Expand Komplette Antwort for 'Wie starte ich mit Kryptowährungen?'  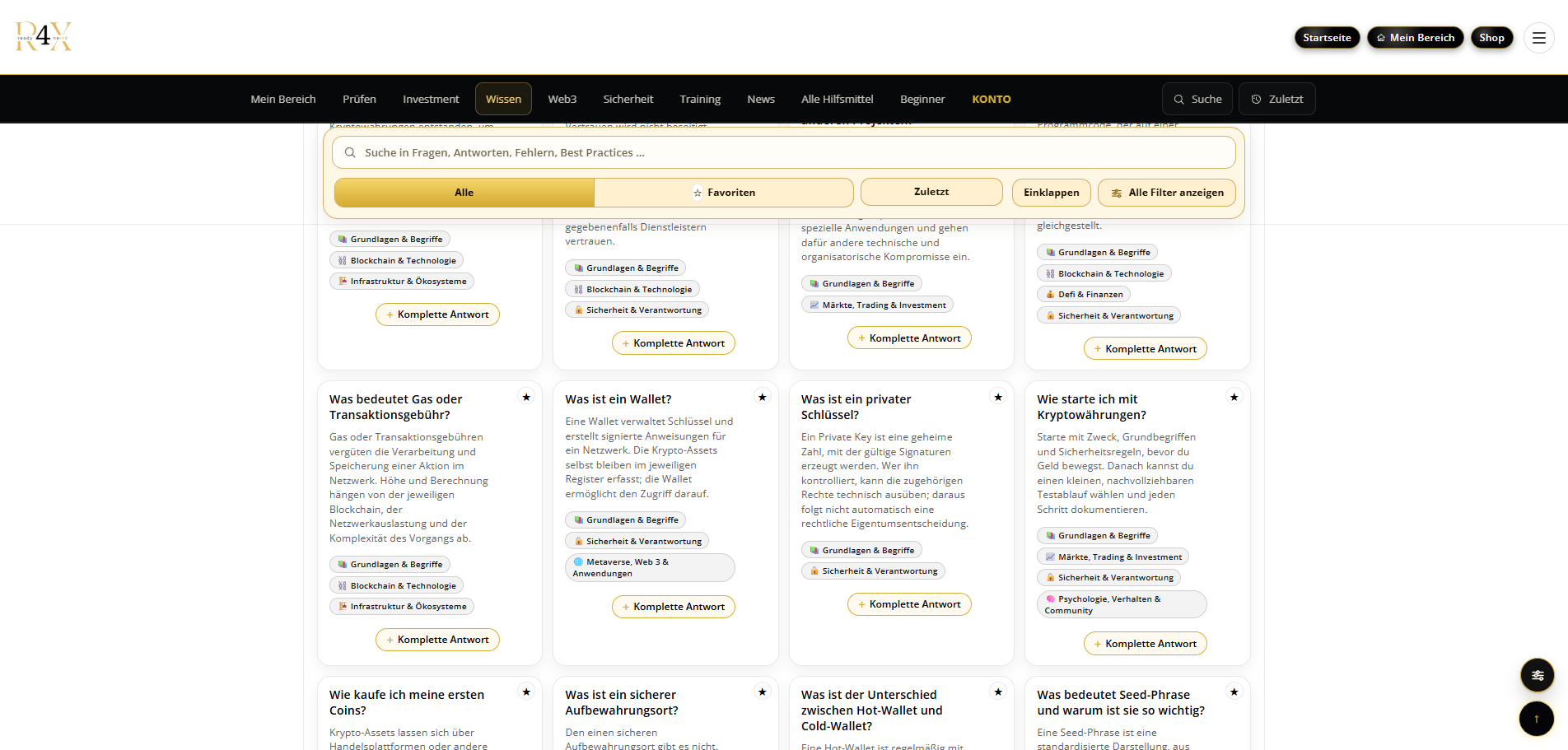tap(1146, 644)
